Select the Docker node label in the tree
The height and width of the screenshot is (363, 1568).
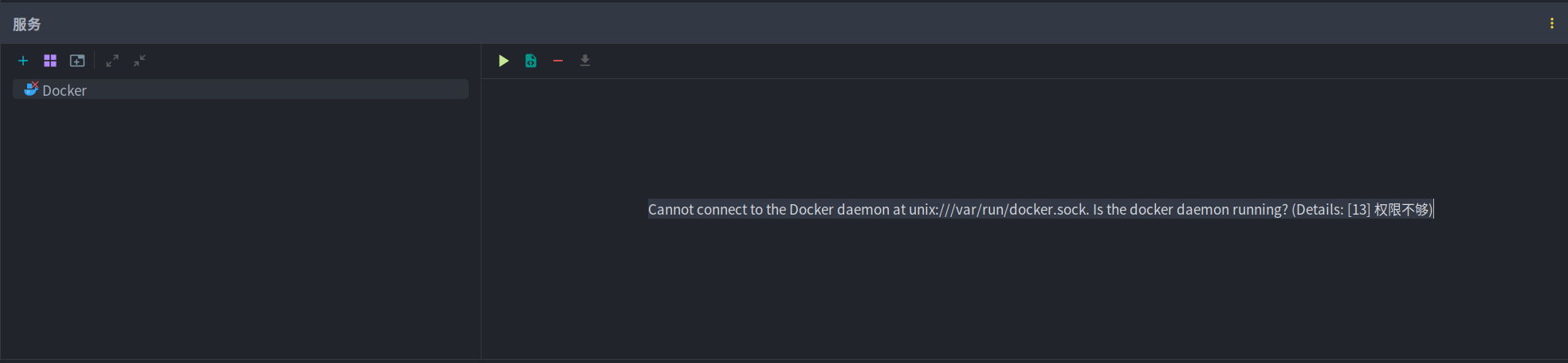[x=65, y=90]
